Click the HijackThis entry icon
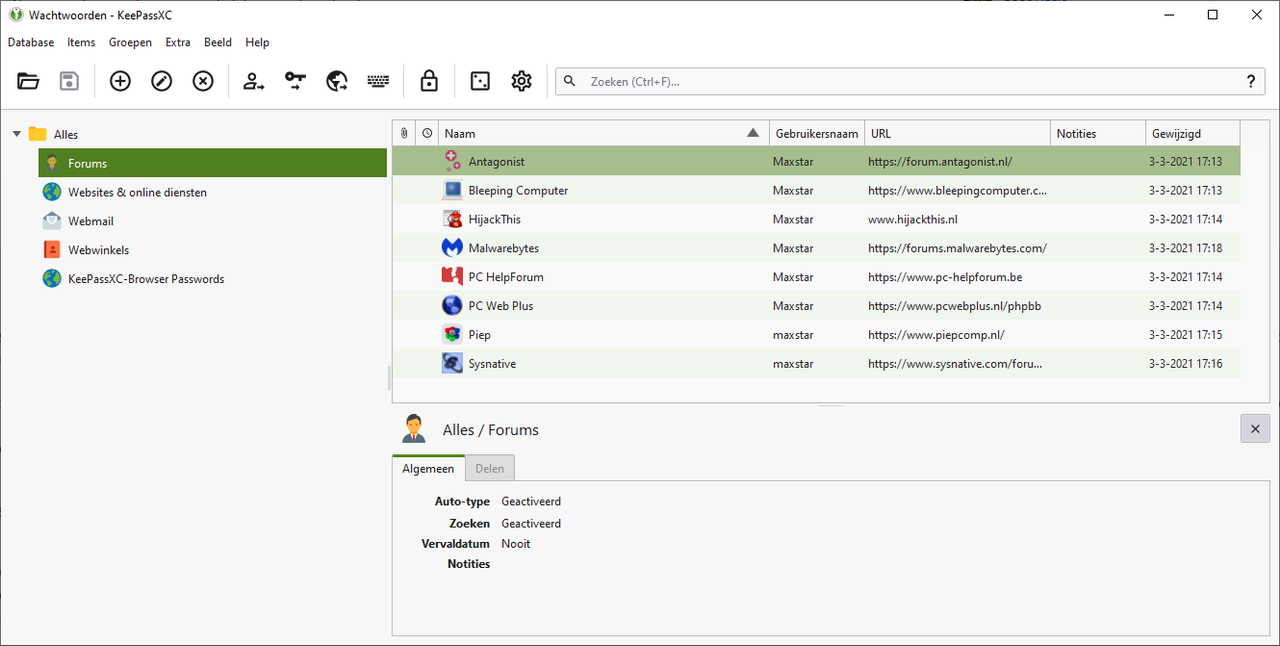 click(452, 219)
